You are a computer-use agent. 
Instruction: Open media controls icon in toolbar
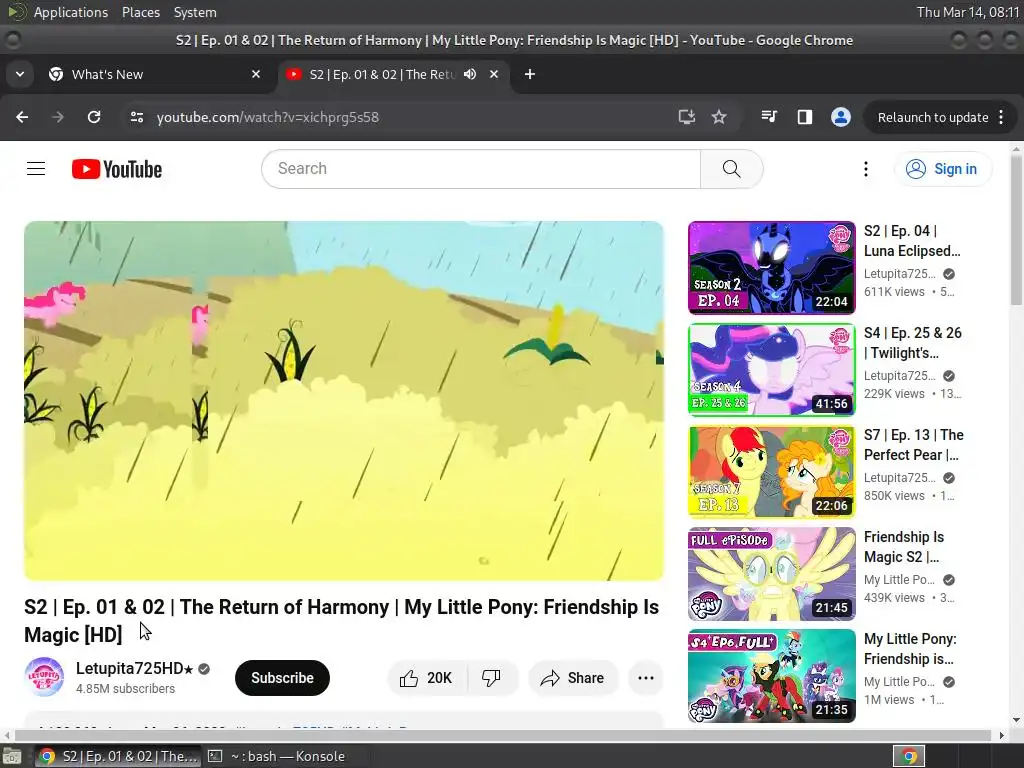click(x=769, y=118)
